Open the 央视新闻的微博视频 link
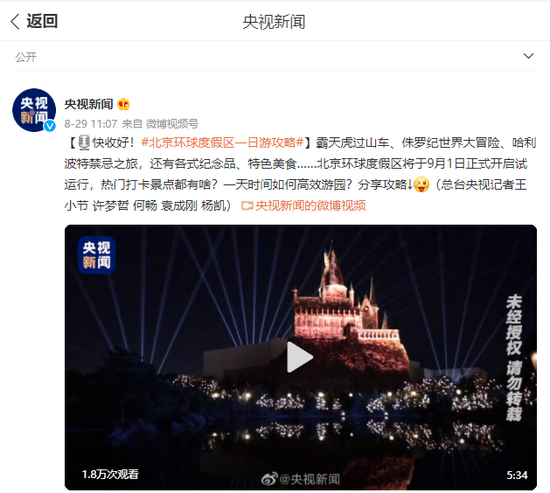Screen dimensions: 550x493 (310, 206)
